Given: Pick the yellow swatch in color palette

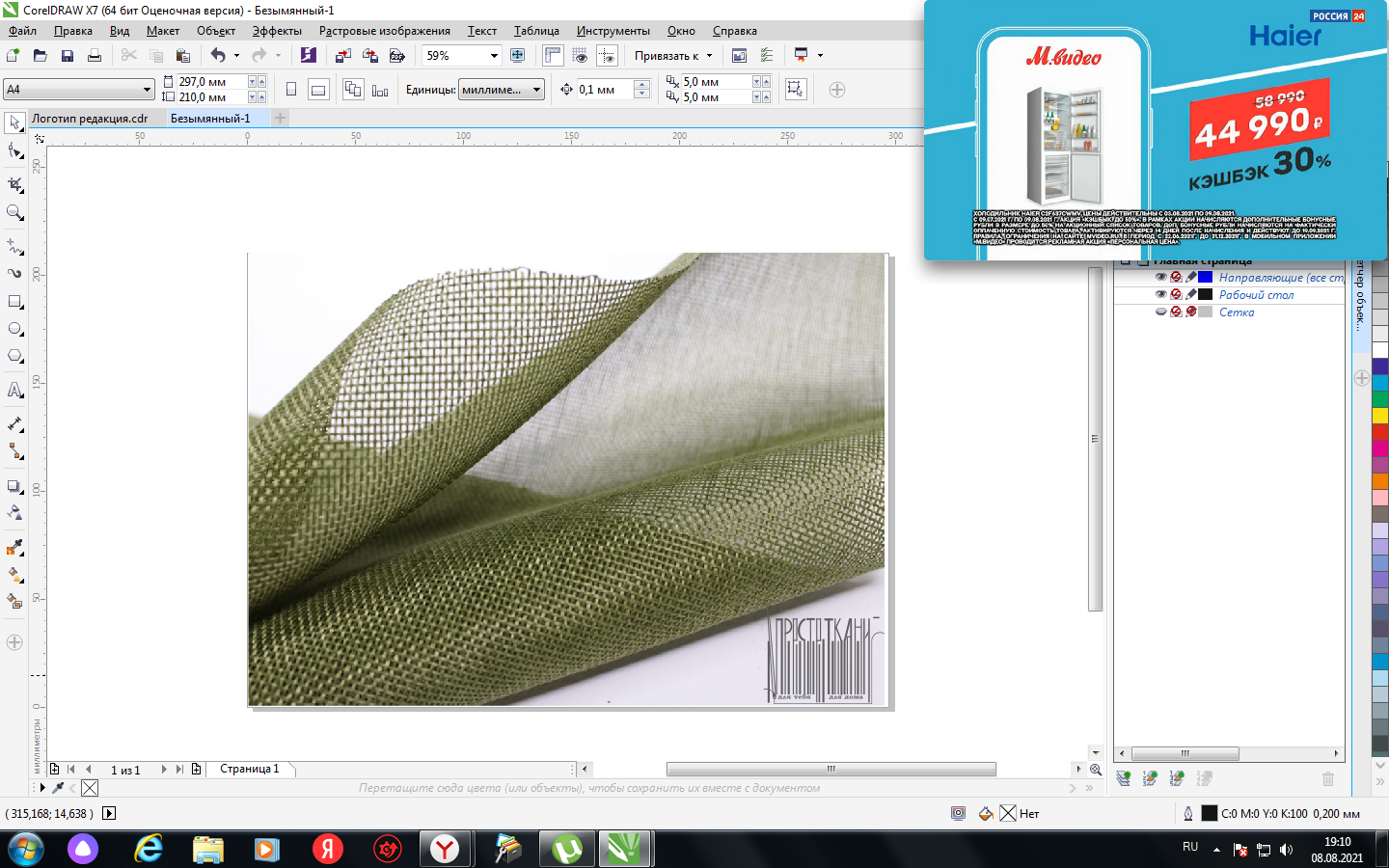Looking at the screenshot, I should [1380, 416].
